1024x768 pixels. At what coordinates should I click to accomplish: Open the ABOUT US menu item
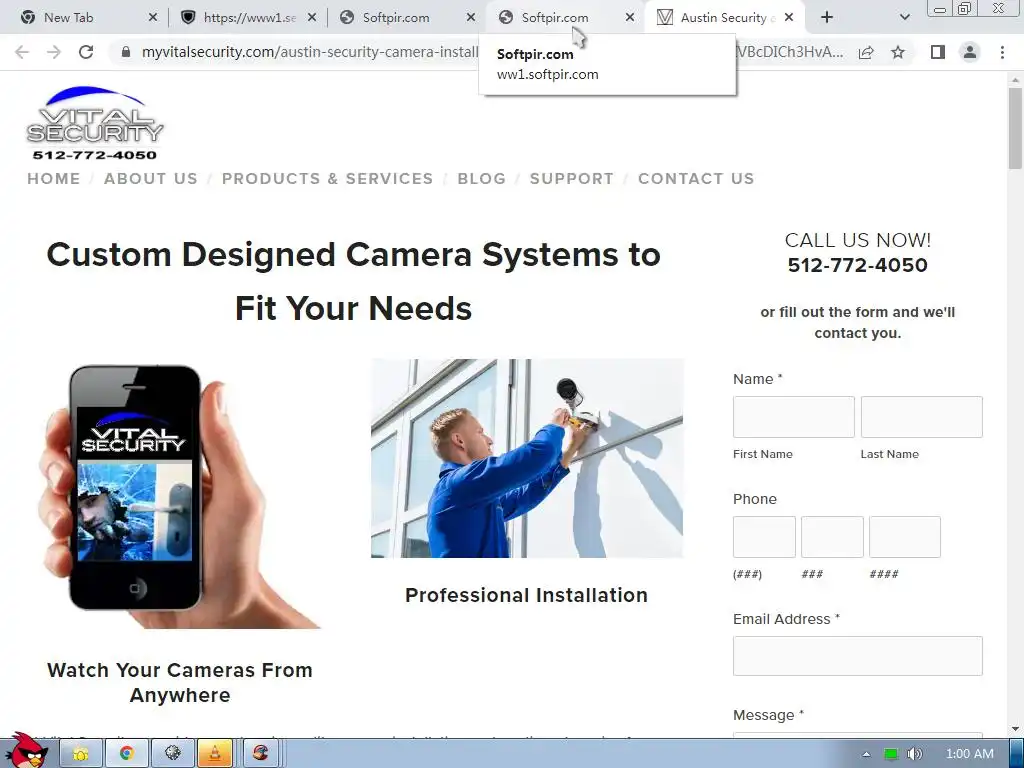pos(151,178)
